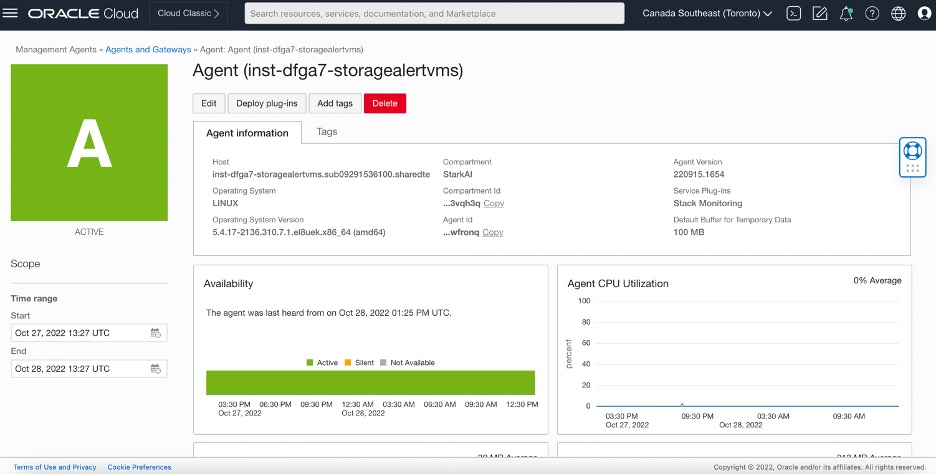Click the Add tags button

tap(335, 103)
